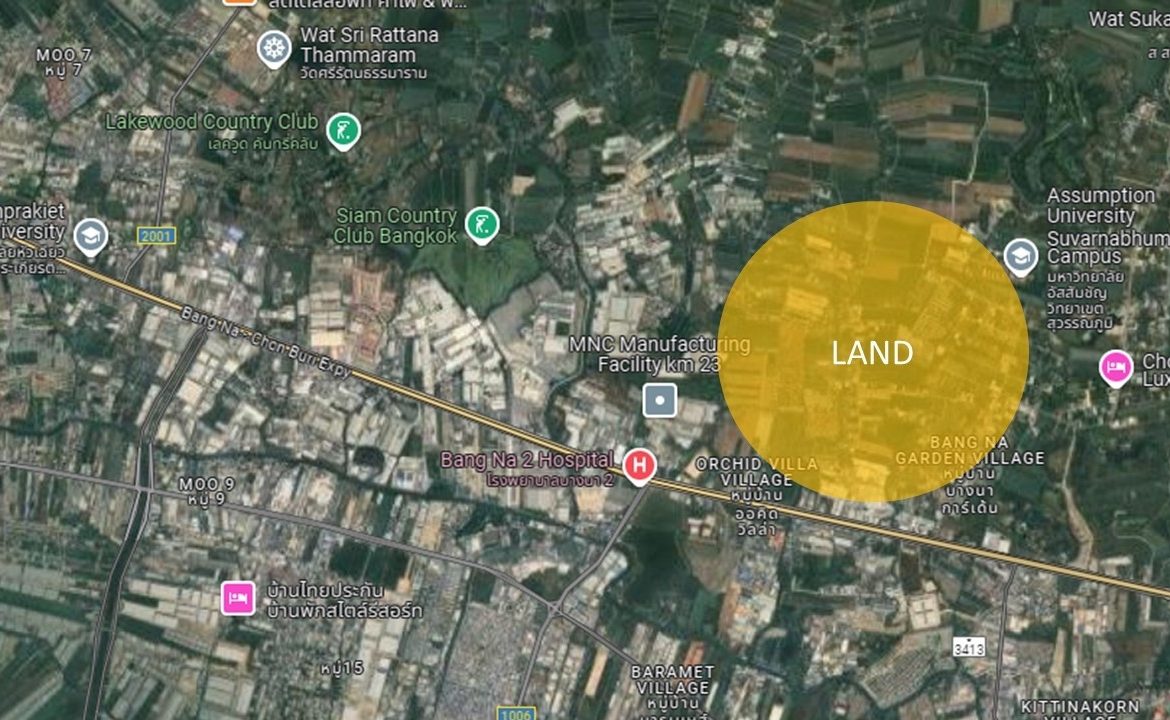This screenshot has width=1170, height=720.
Task: Click the Siam Country Club Bangkok text label
Action: [x=395, y=225]
